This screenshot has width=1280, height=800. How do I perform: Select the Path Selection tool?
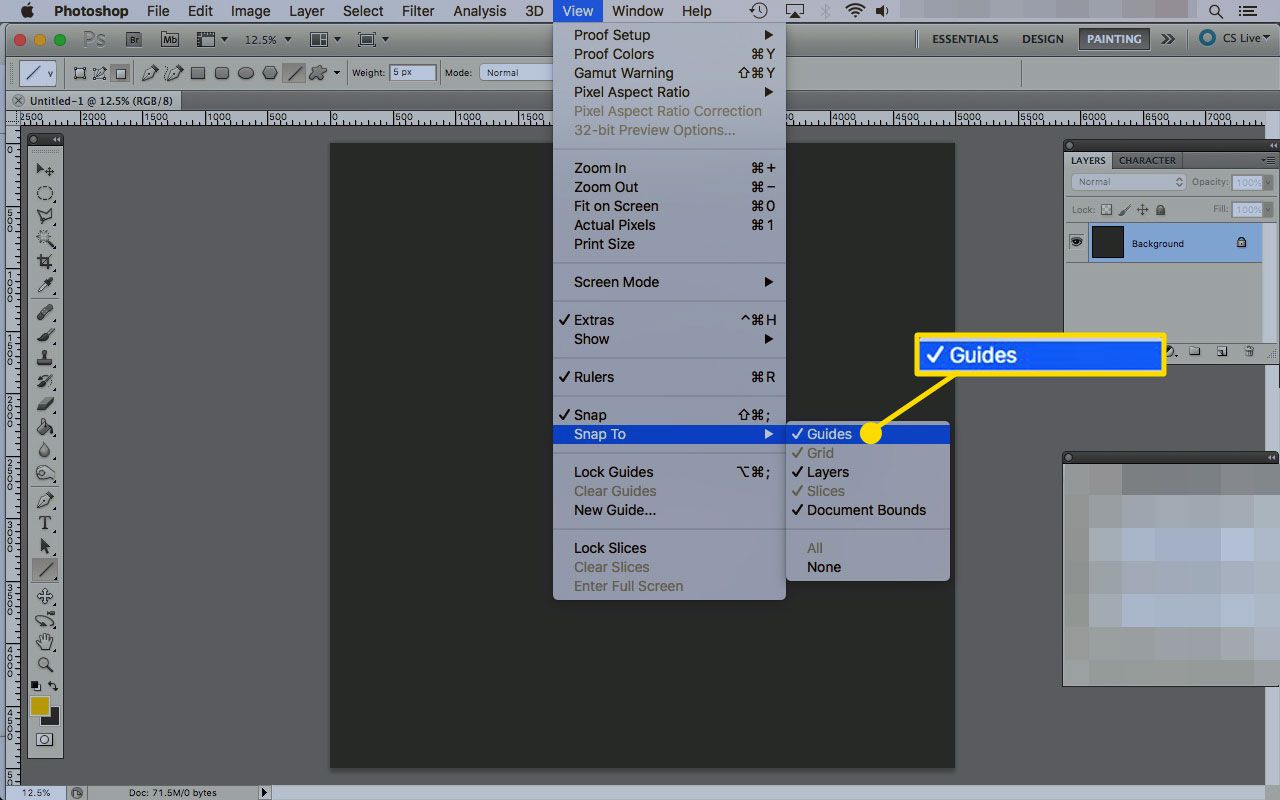point(45,546)
